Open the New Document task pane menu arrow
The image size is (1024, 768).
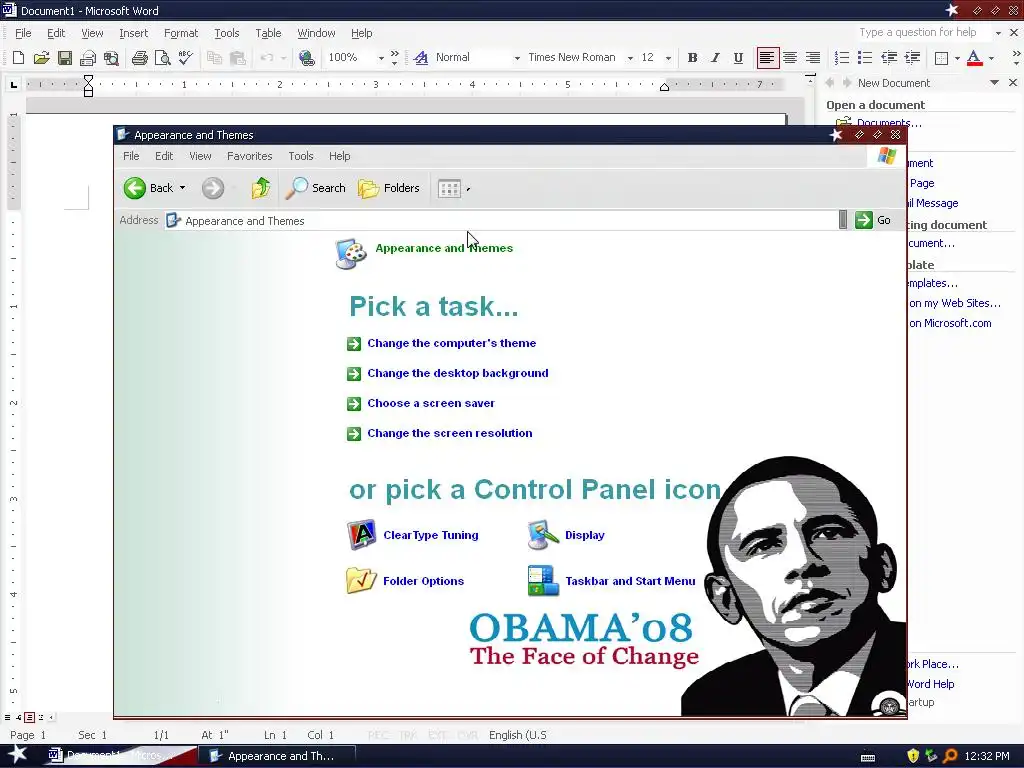[x=994, y=82]
